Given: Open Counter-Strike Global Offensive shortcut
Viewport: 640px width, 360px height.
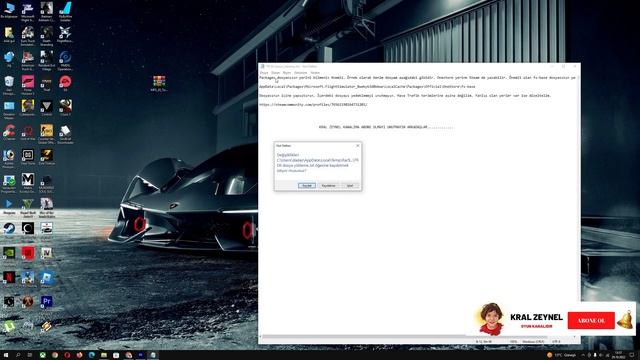Looking at the screenshot, I should coord(47,134).
